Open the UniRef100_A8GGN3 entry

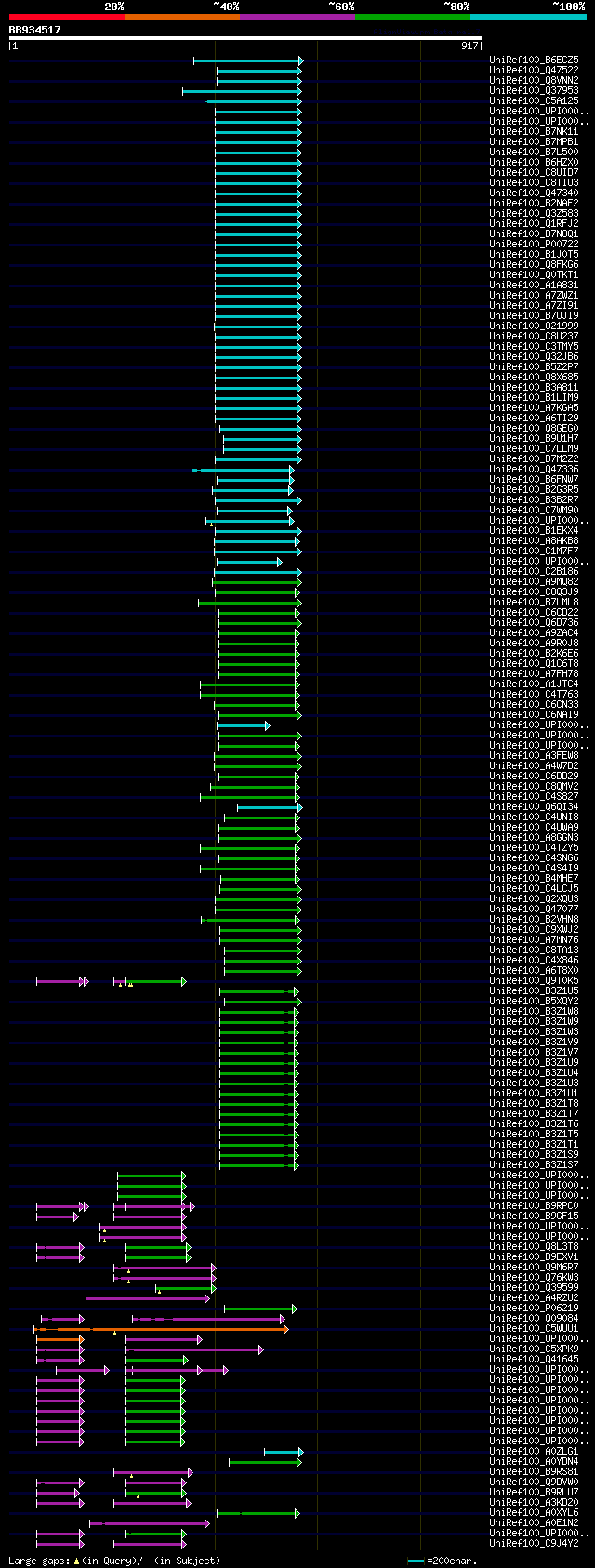[534, 838]
